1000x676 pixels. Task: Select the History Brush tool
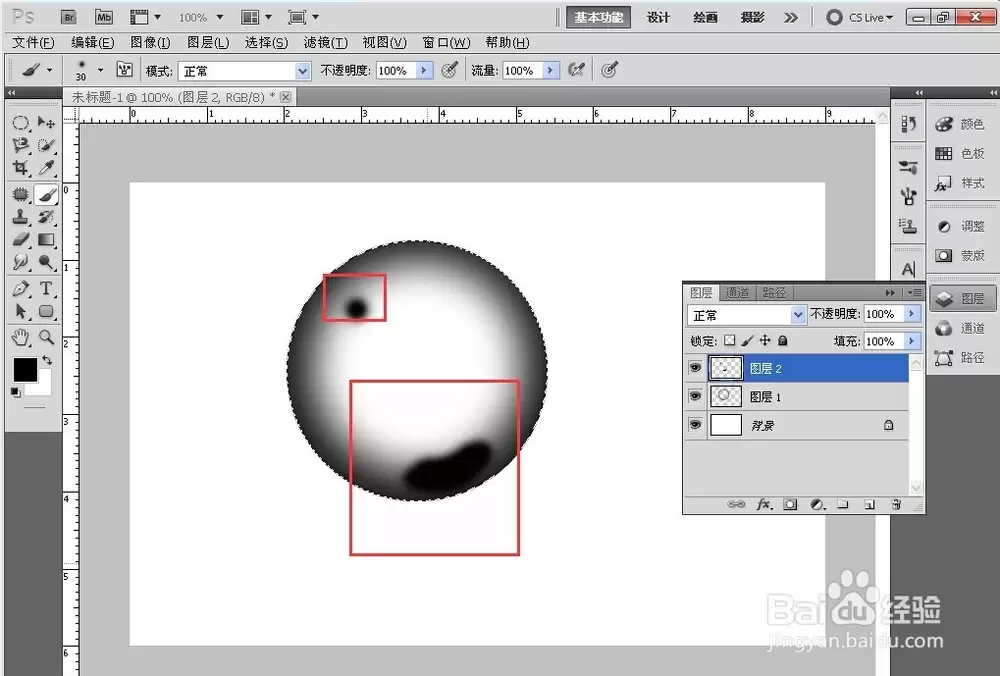coord(46,217)
